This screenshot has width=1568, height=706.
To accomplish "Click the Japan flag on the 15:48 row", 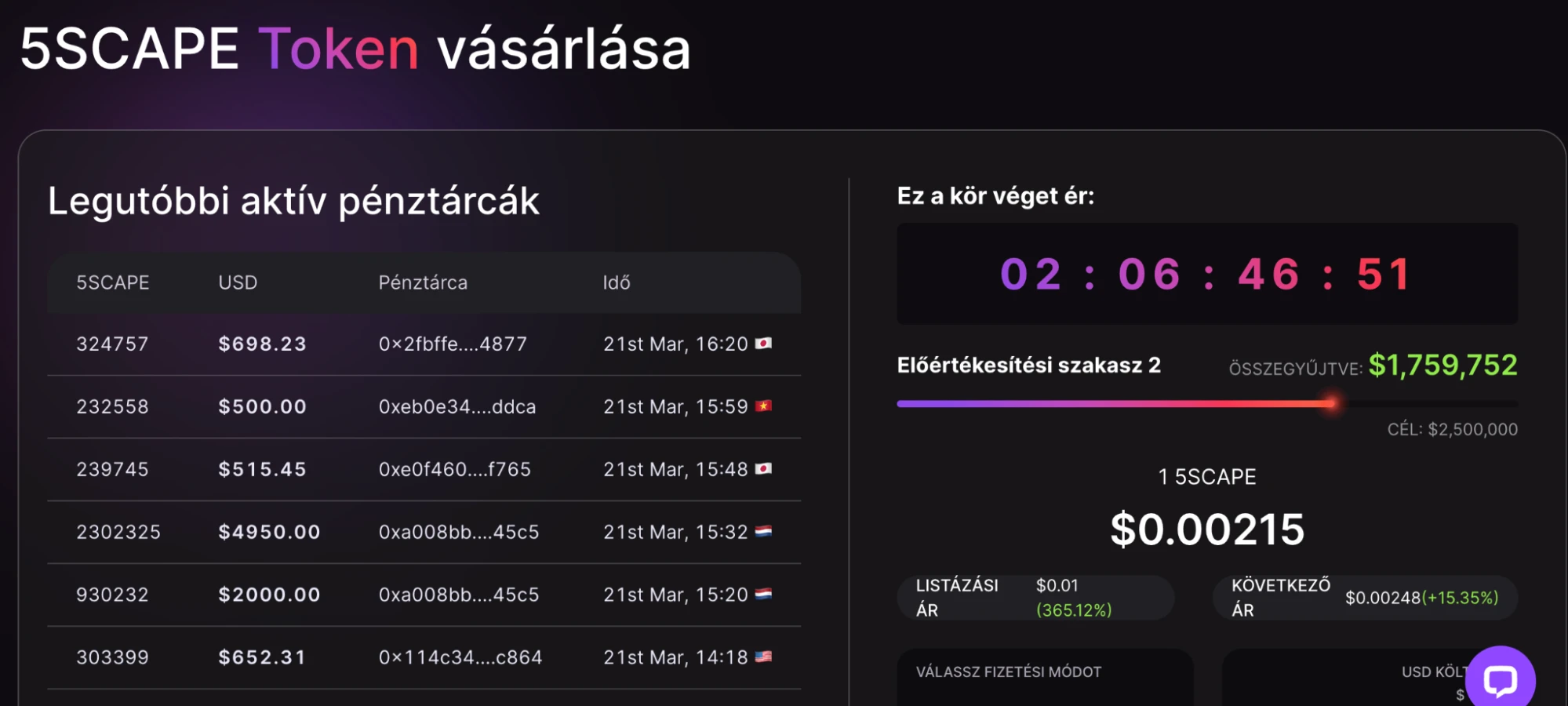I will point(763,469).
